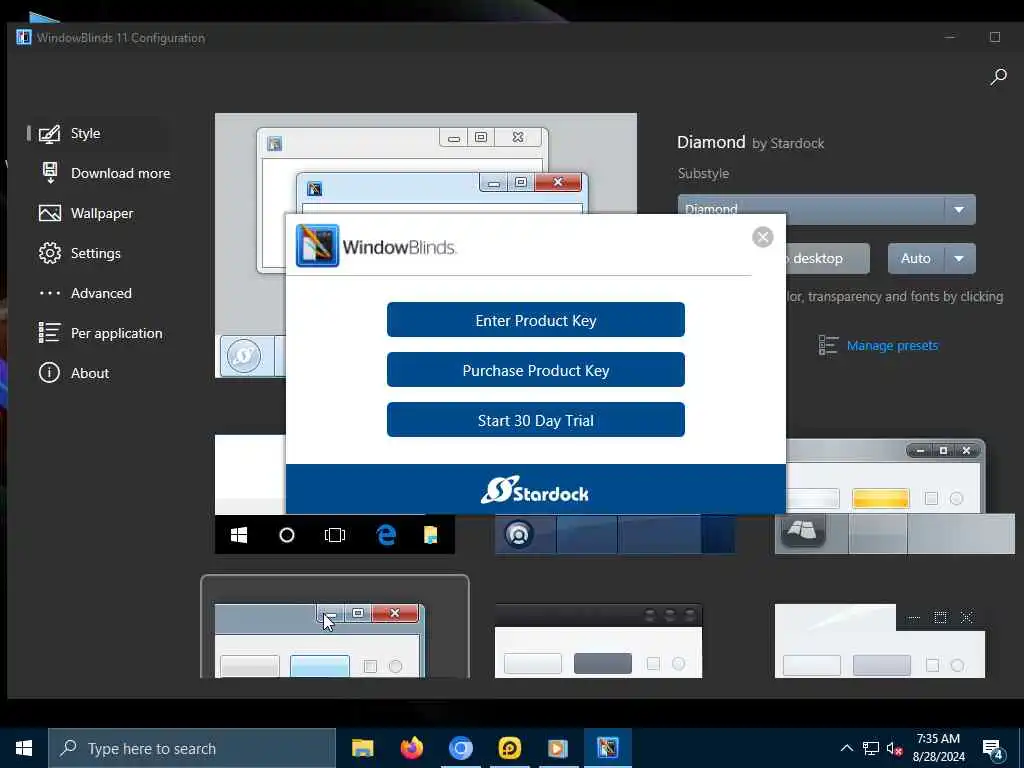Click the Wallpaper picture icon

[50, 214]
